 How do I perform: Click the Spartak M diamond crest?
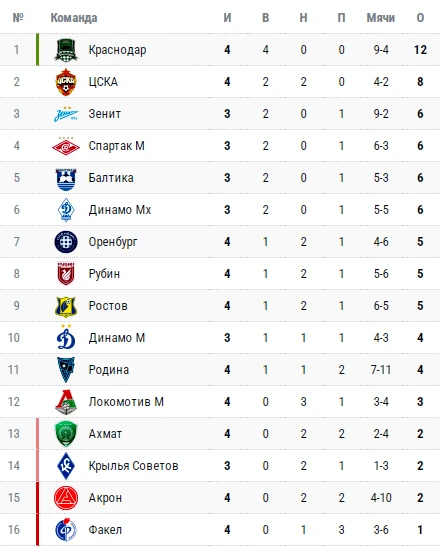(66, 146)
